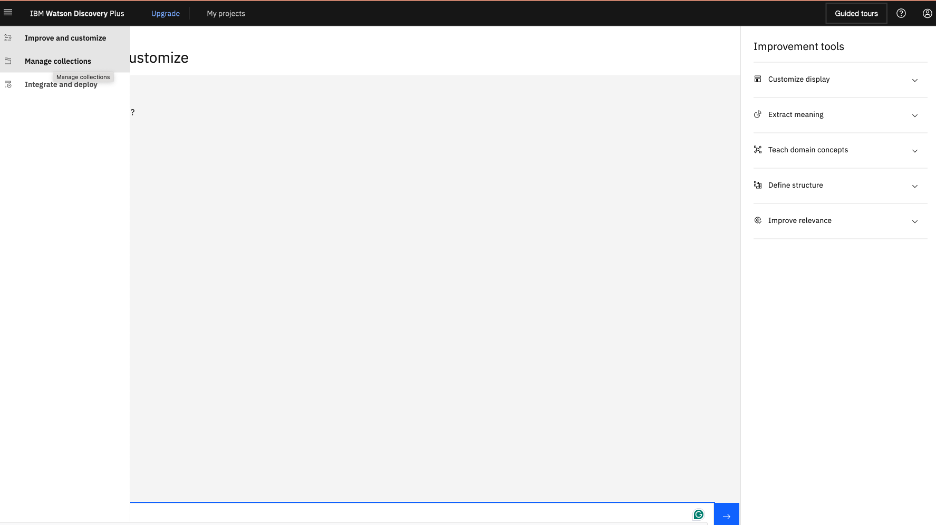
Task: Select Improve and customize in side menu
Action: [65, 38]
